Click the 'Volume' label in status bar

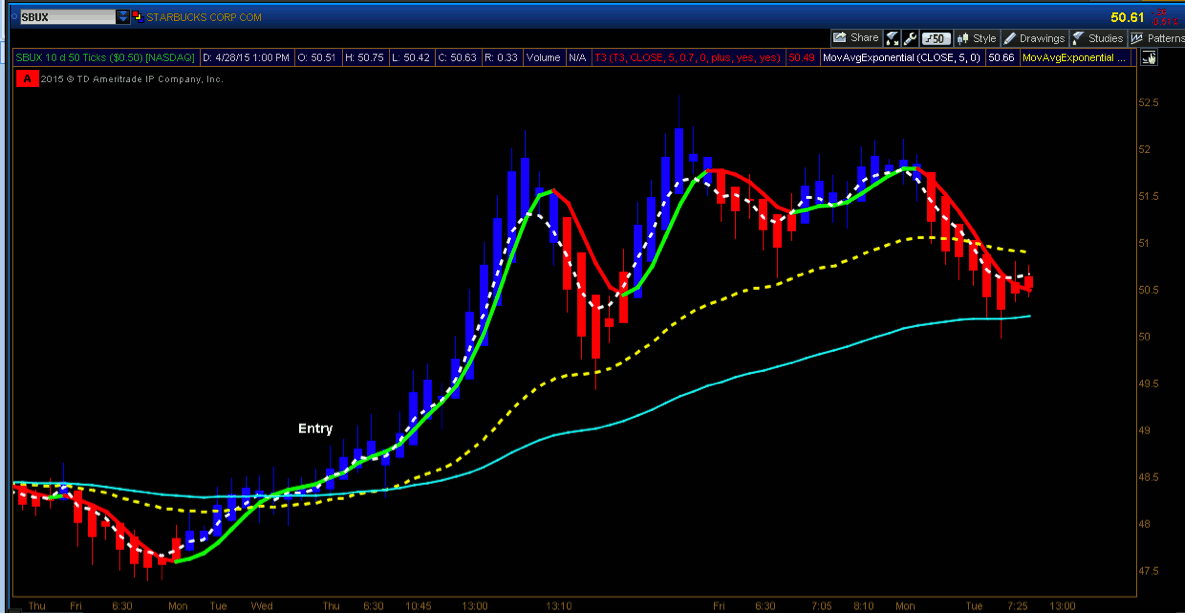(x=543, y=57)
